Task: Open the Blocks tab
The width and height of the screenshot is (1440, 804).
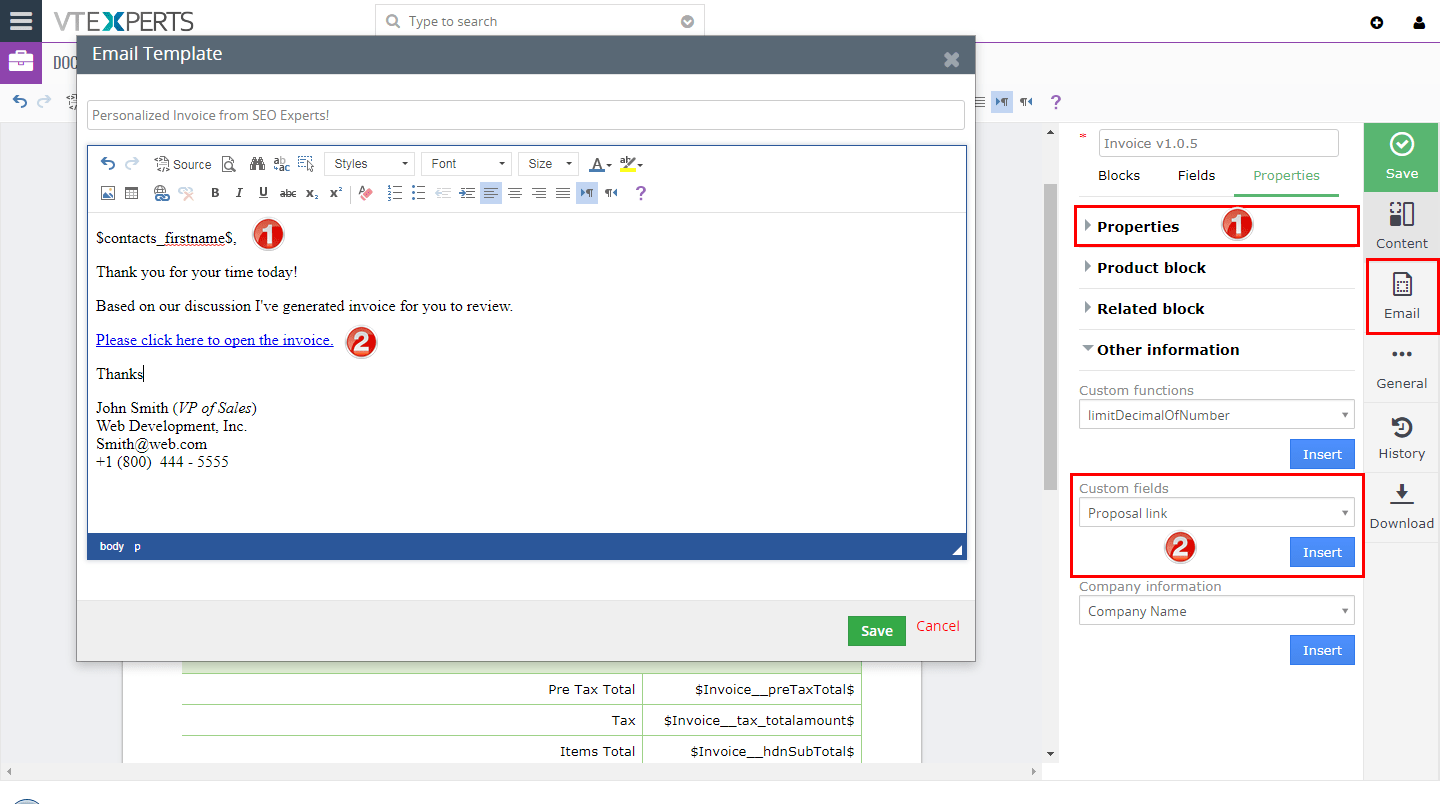Action: click(x=1118, y=175)
